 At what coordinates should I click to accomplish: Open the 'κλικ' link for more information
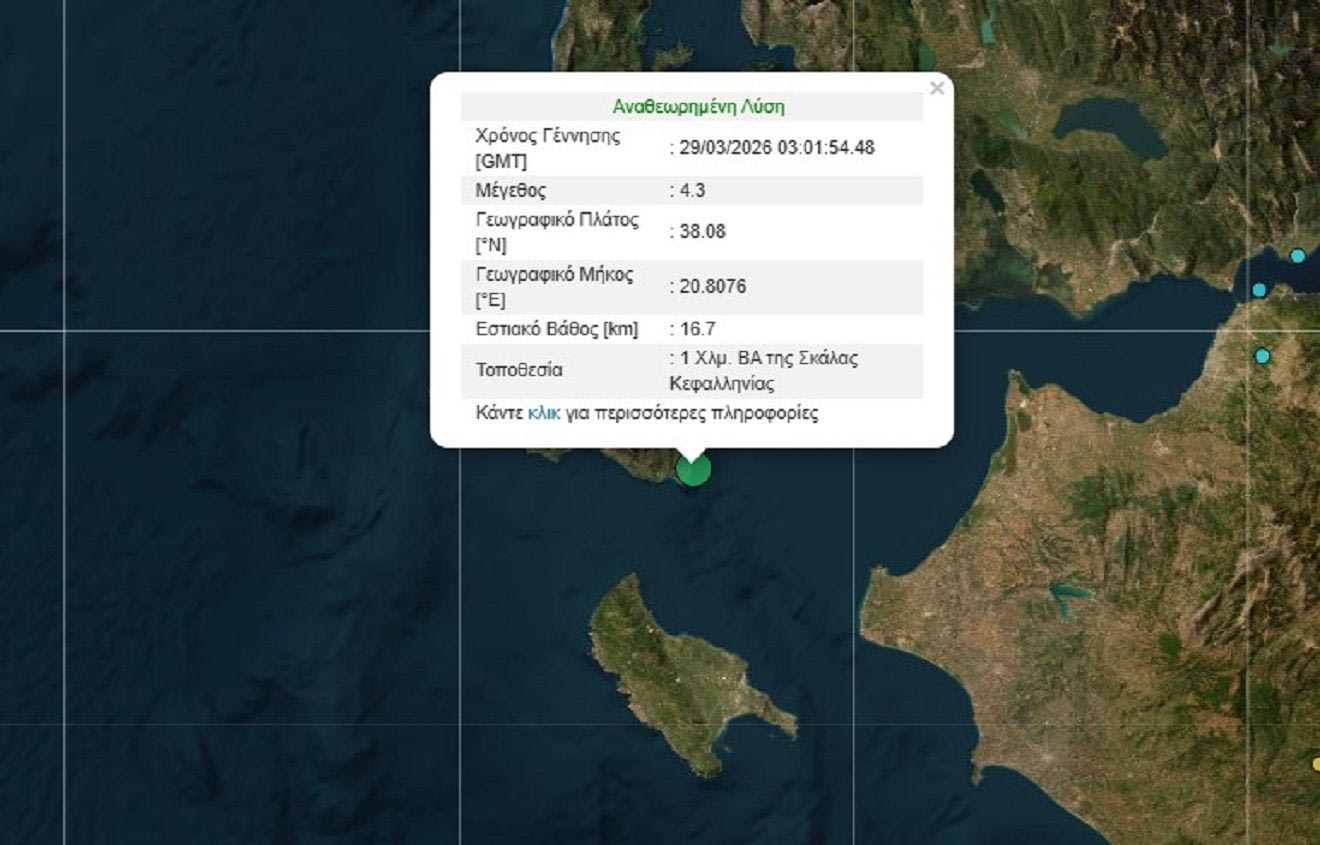pos(543,413)
